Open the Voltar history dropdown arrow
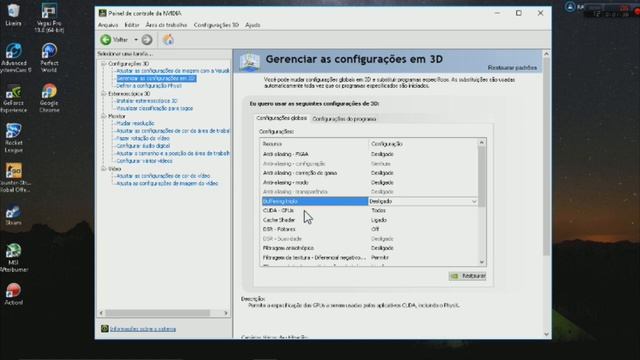Image resolution: width=640 pixels, height=360 pixels. click(x=136, y=40)
